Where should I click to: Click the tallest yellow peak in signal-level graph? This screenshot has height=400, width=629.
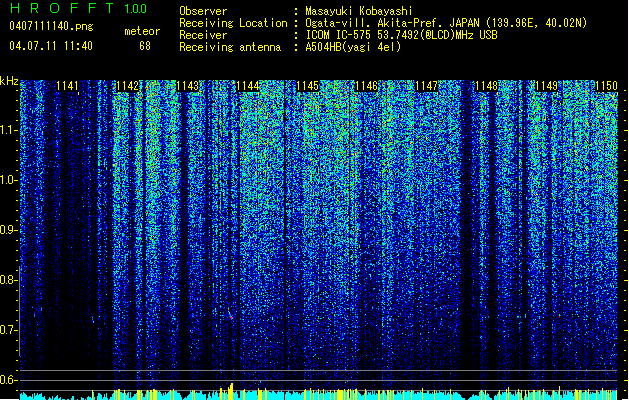[231, 391]
